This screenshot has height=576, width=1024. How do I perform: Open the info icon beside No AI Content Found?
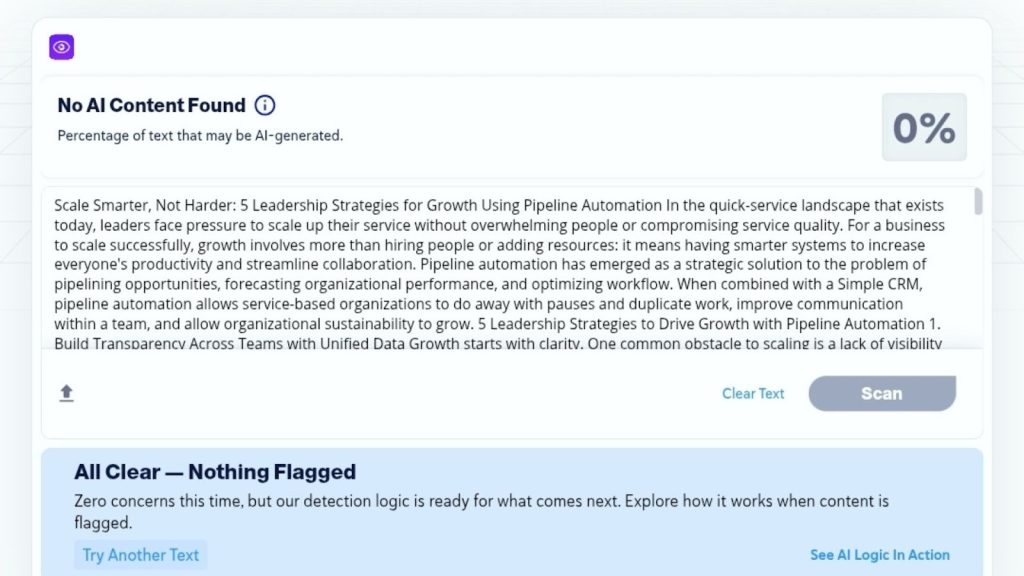coord(265,105)
